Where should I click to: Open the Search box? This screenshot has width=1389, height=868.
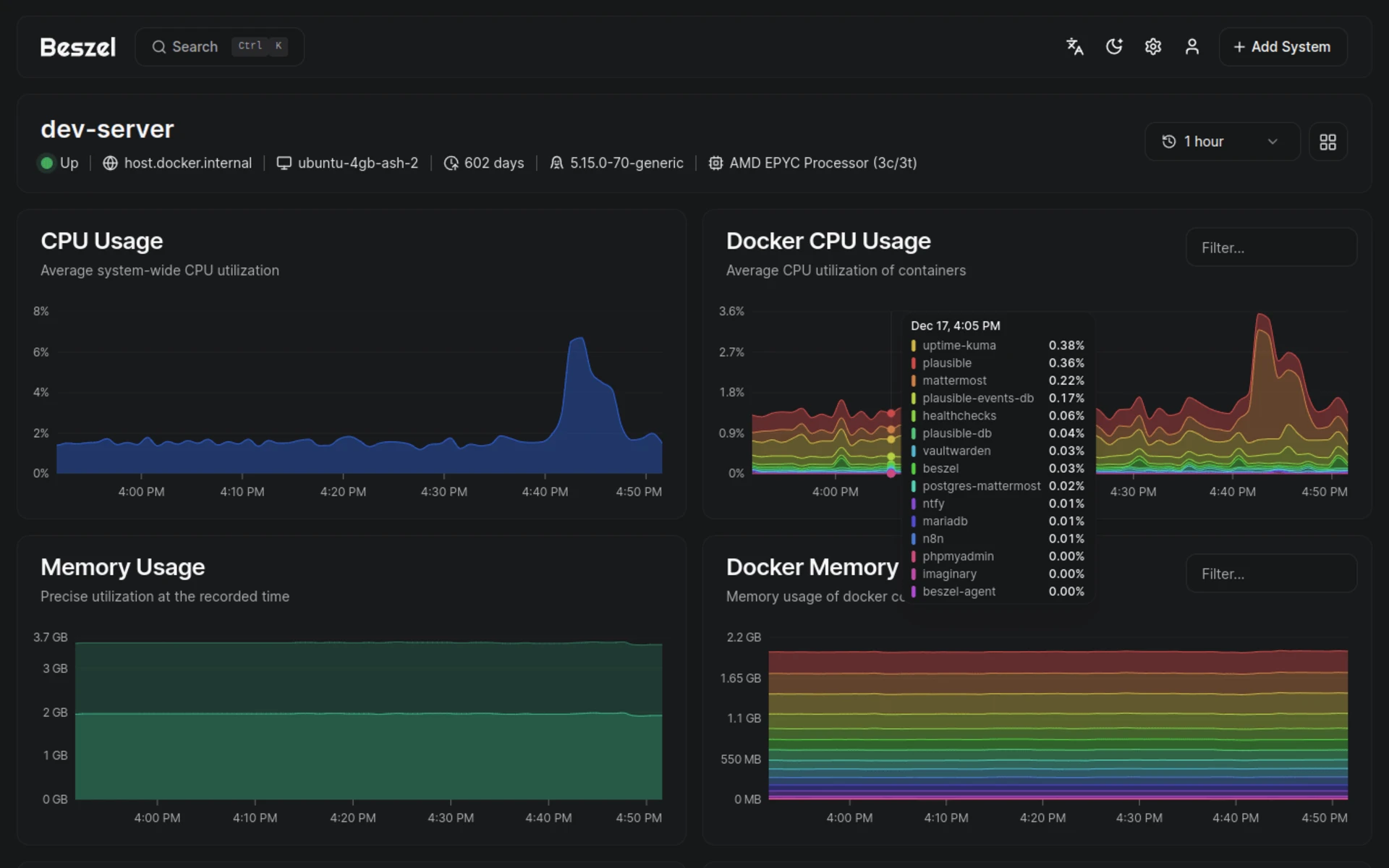(219, 47)
